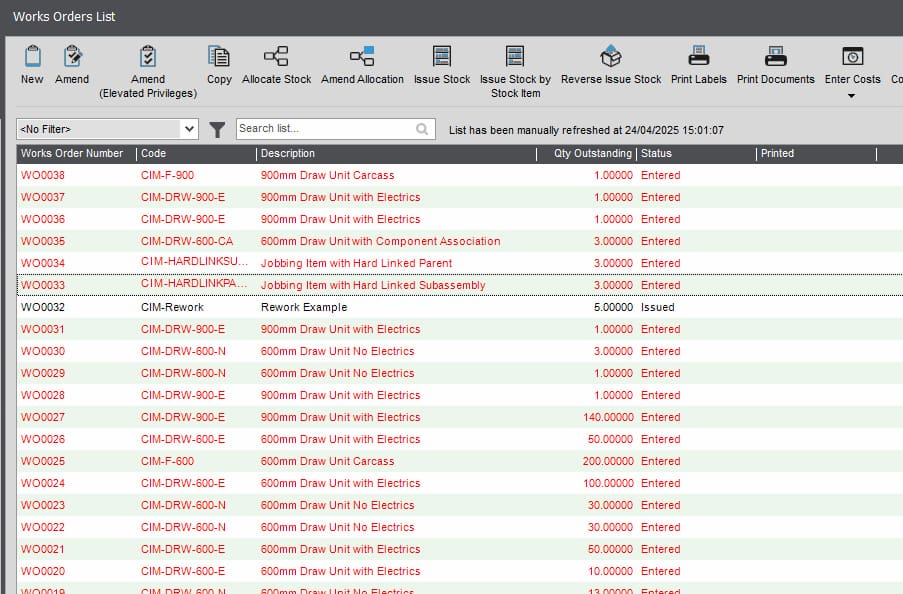Screen dimensions: 903x594
Task: Select works order WO0034
Action: click(x=43, y=263)
